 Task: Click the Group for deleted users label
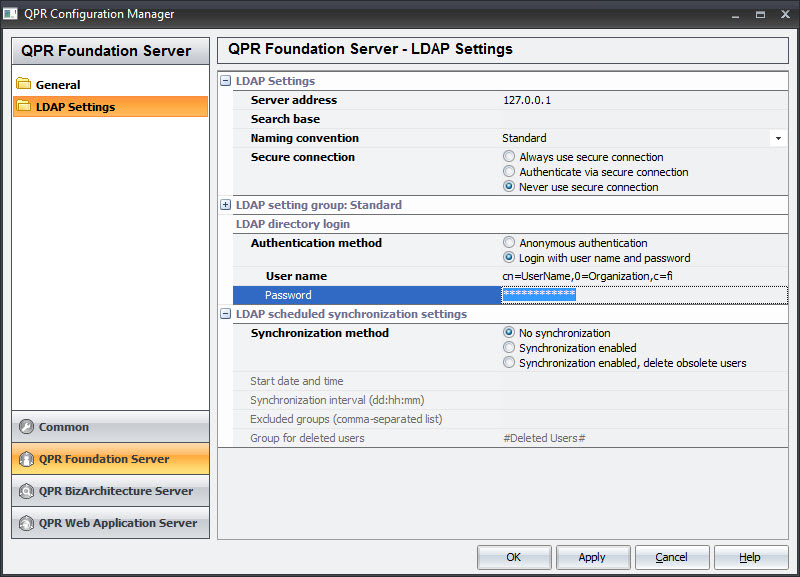point(307,438)
